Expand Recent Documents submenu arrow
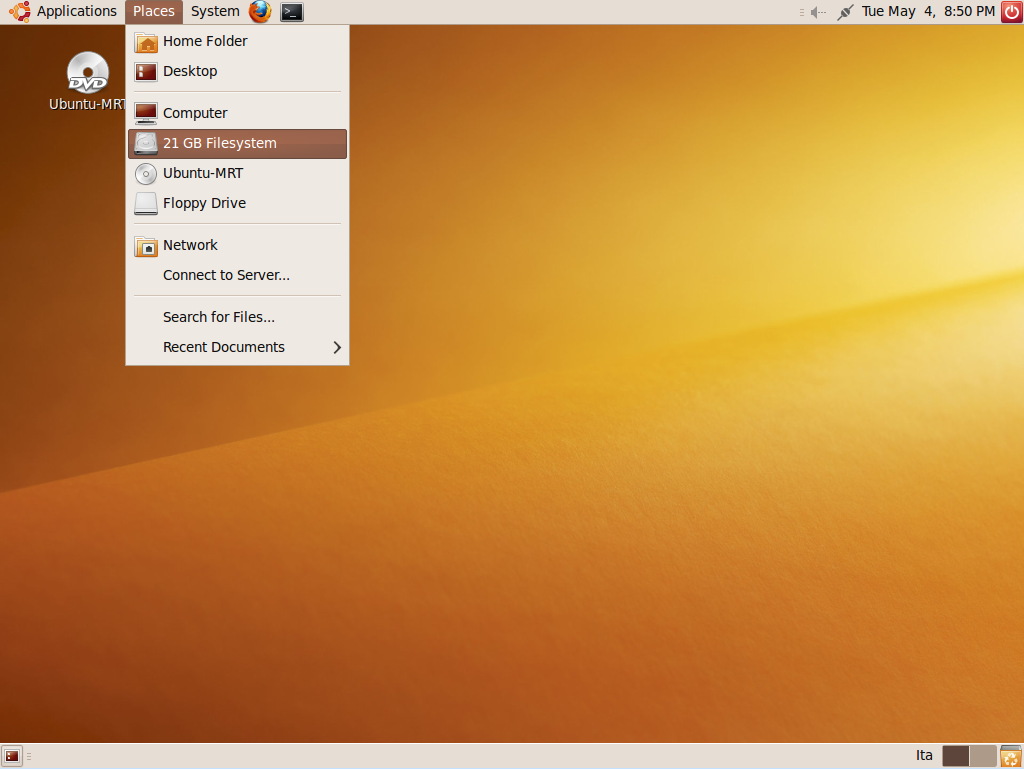The height and width of the screenshot is (769, 1024). tap(337, 347)
